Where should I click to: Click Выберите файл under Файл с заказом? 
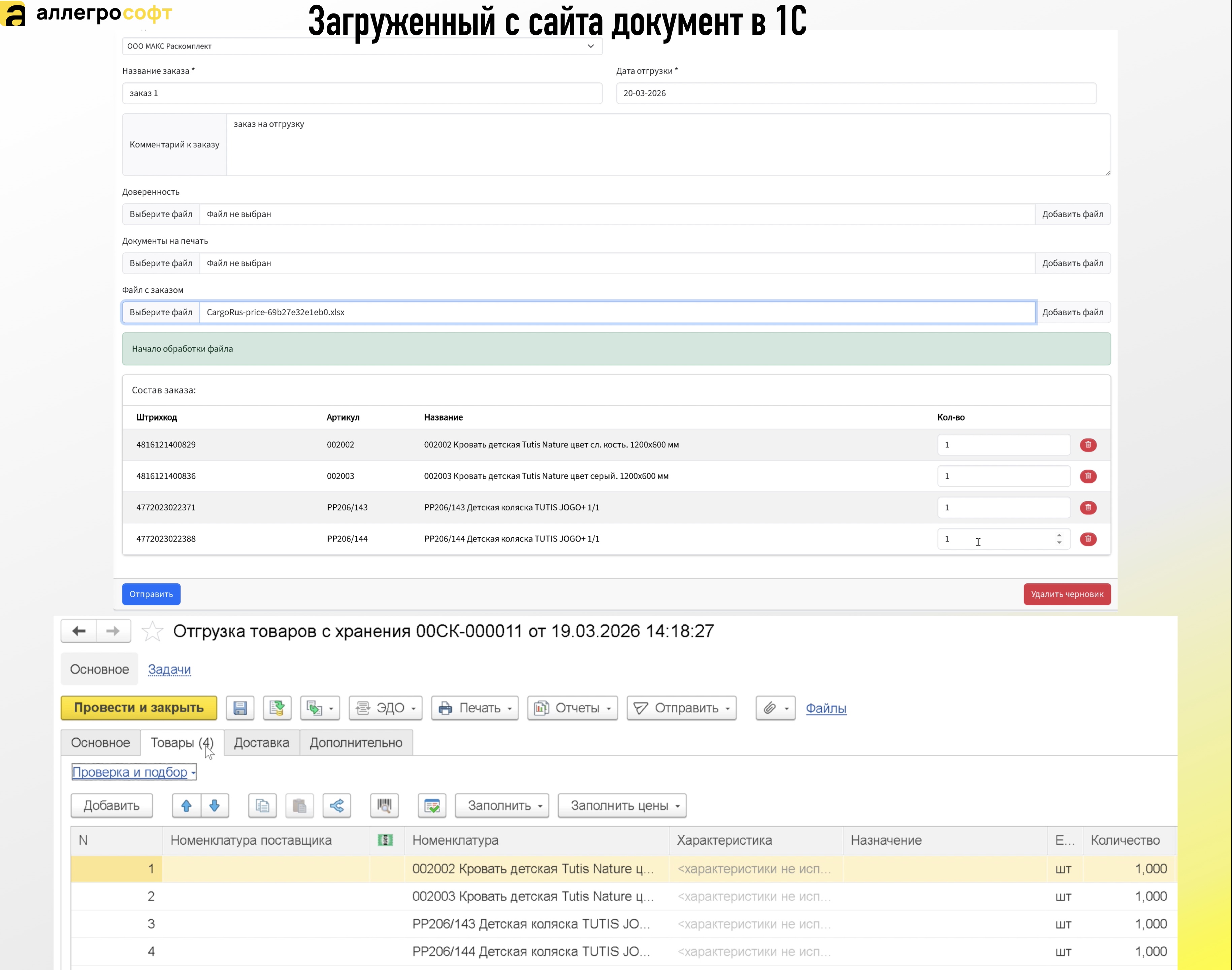click(x=161, y=312)
